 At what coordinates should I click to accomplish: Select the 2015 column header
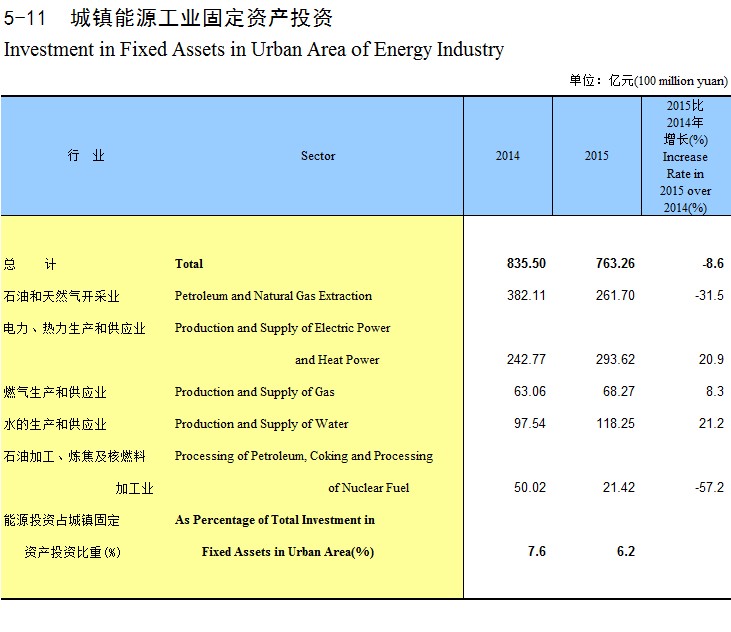pyautogui.click(x=596, y=156)
